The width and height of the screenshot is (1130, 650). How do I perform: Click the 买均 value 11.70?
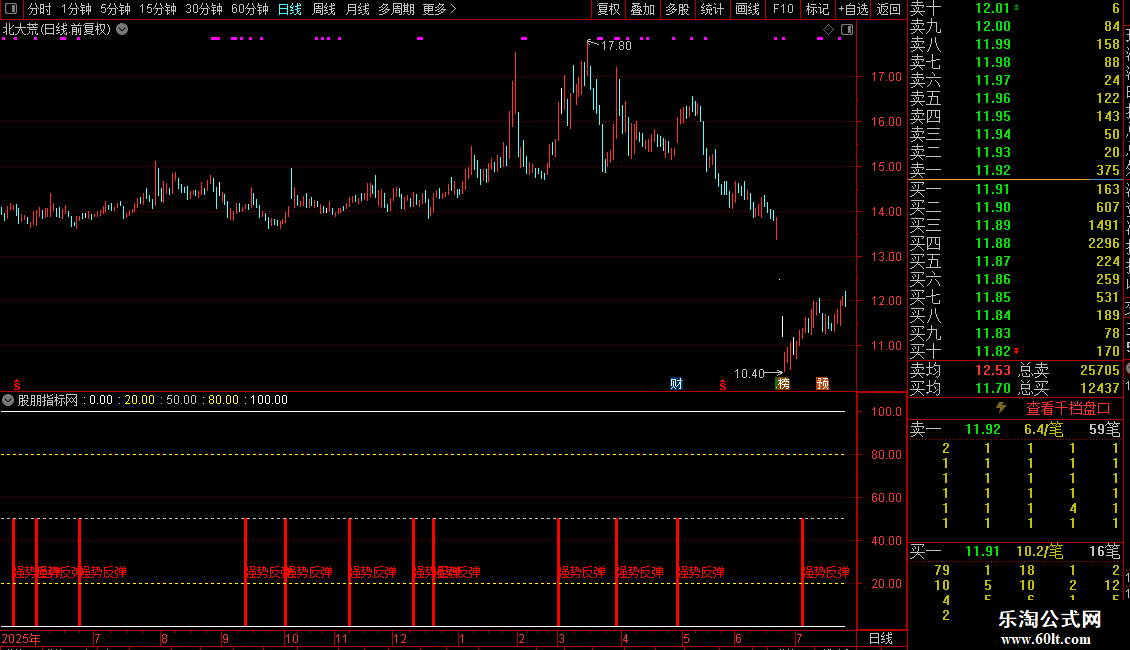pyautogui.click(x=992, y=388)
